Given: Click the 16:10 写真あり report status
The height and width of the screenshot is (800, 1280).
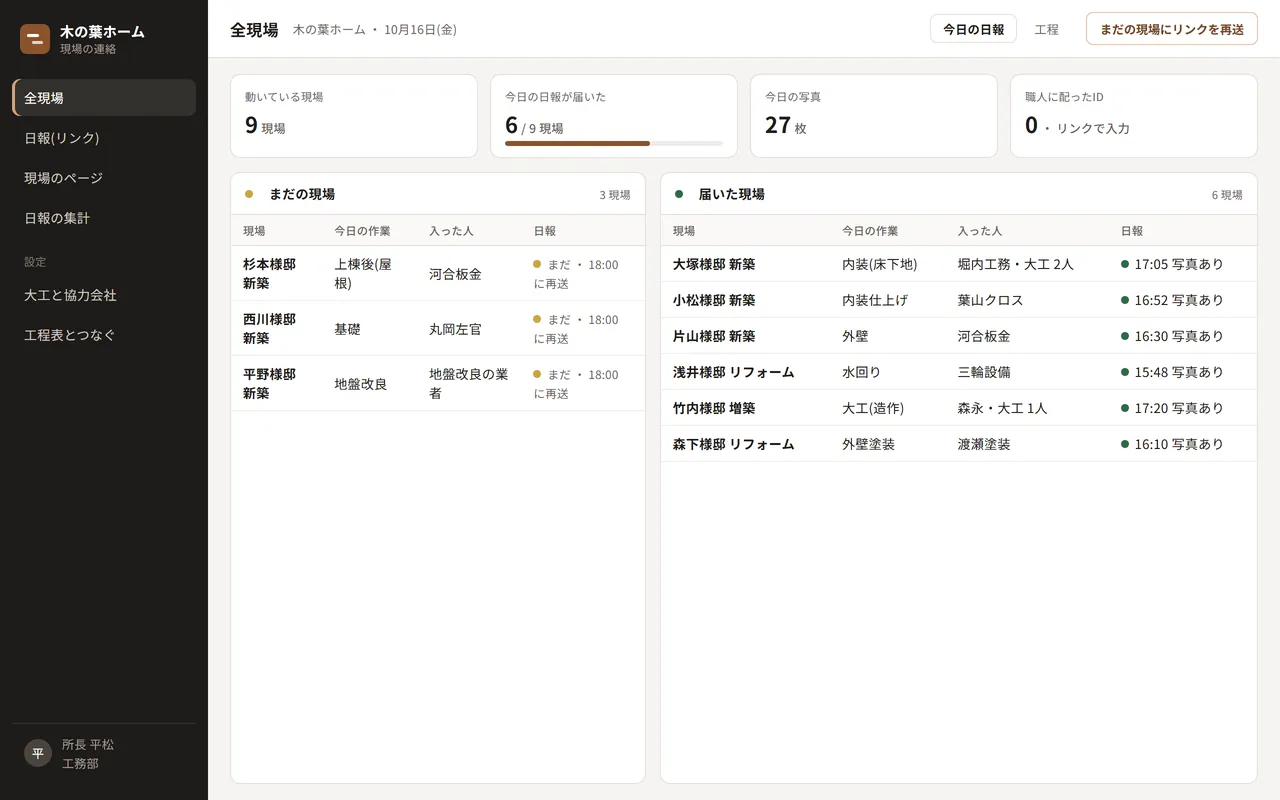Looking at the screenshot, I should pos(1172,444).
